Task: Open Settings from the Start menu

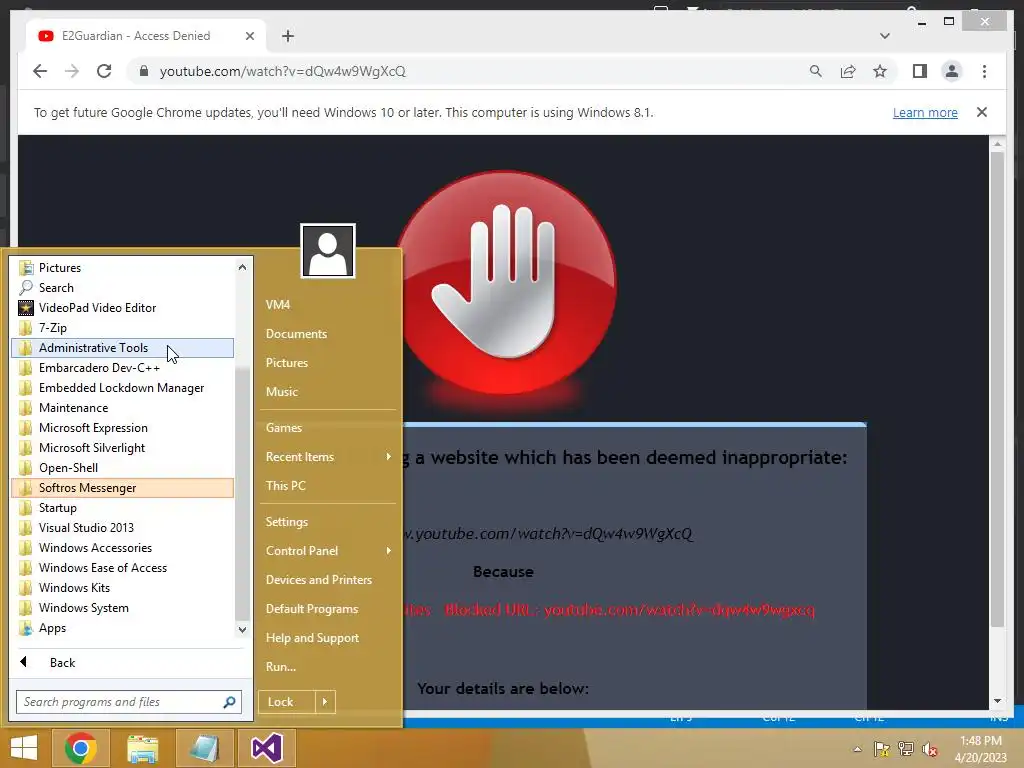Action: (287, 522)
